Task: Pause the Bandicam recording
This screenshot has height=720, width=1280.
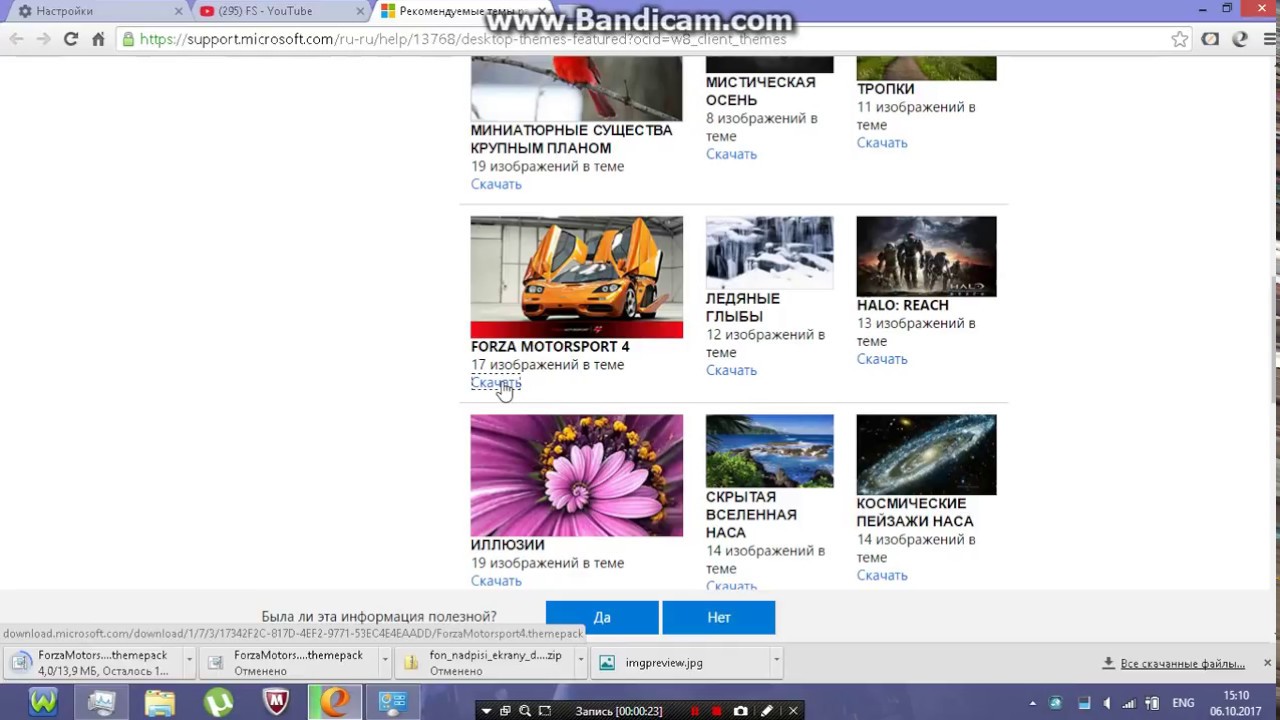Action: click(695, 711)
